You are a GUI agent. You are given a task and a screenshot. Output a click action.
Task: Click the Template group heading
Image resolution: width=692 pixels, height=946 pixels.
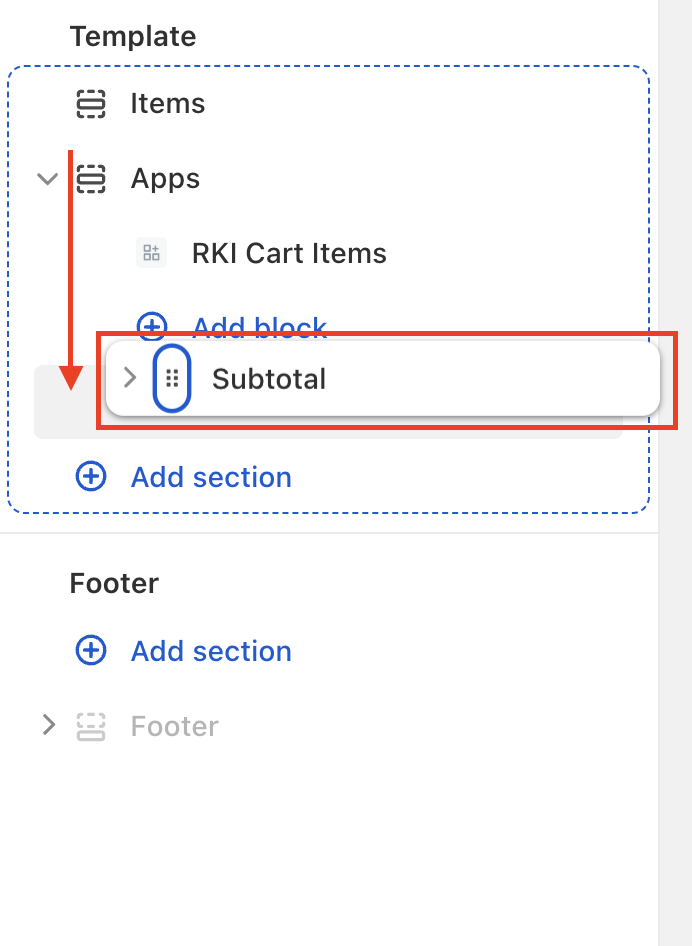click(x=132, y=37)
